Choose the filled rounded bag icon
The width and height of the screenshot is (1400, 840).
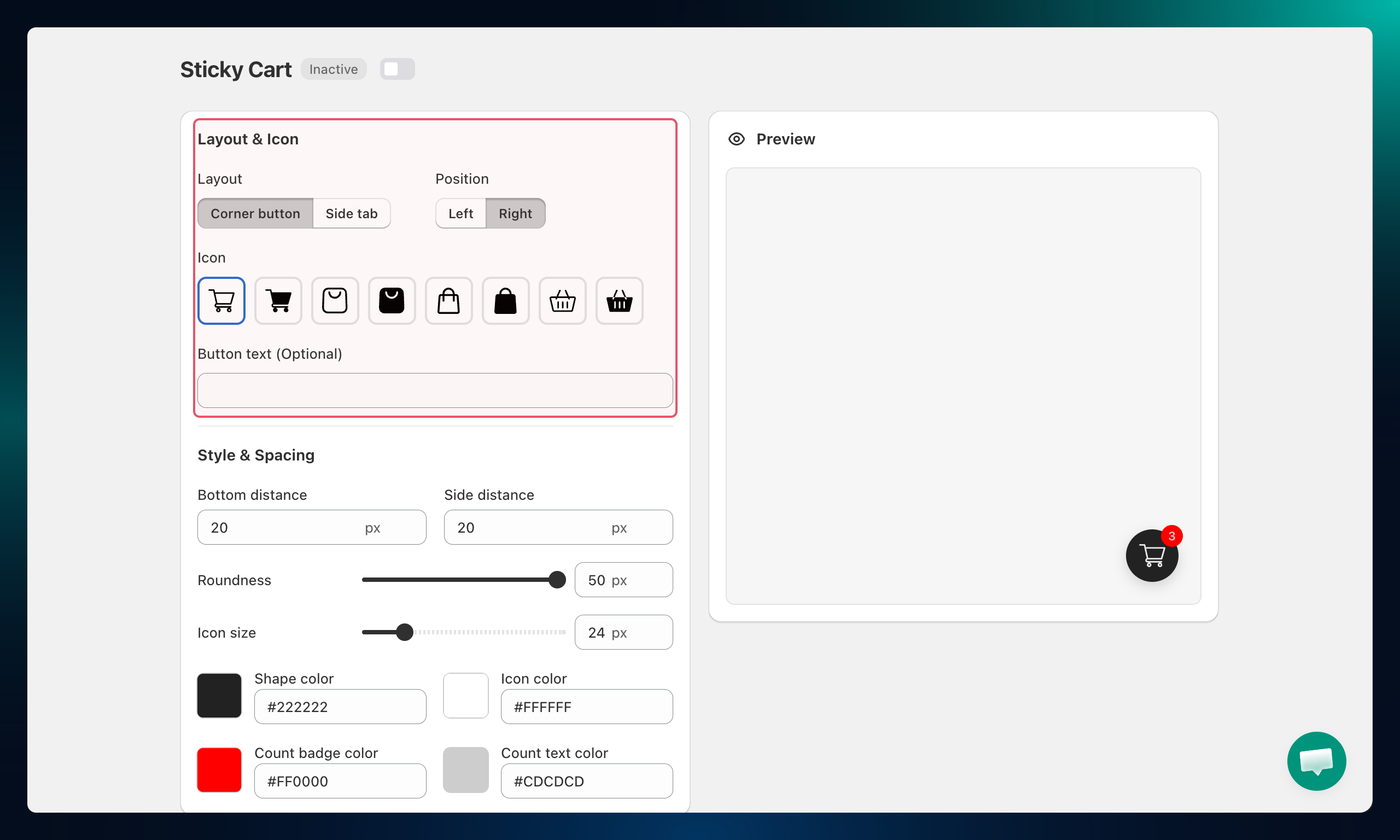pyautogui.click(x=392, y=301)
